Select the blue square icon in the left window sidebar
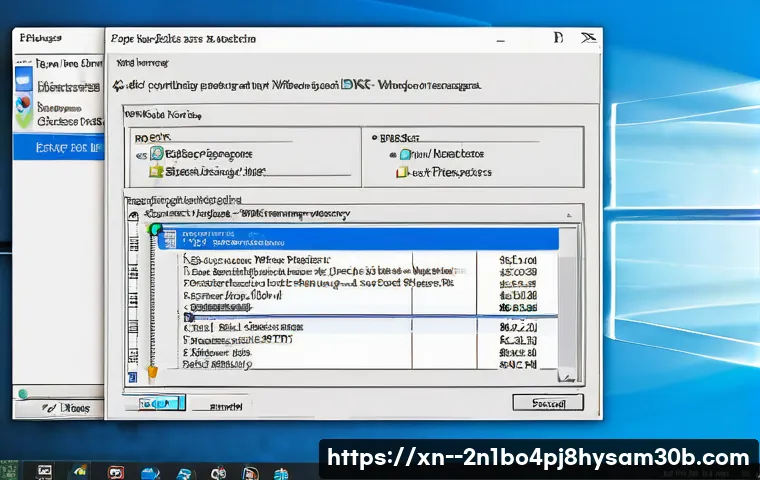 point(24,79)
